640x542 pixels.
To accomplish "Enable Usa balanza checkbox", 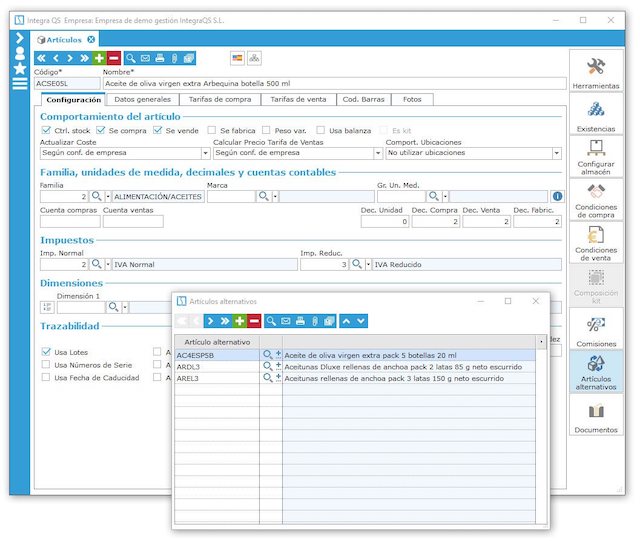I will click(x=321, y=130).
